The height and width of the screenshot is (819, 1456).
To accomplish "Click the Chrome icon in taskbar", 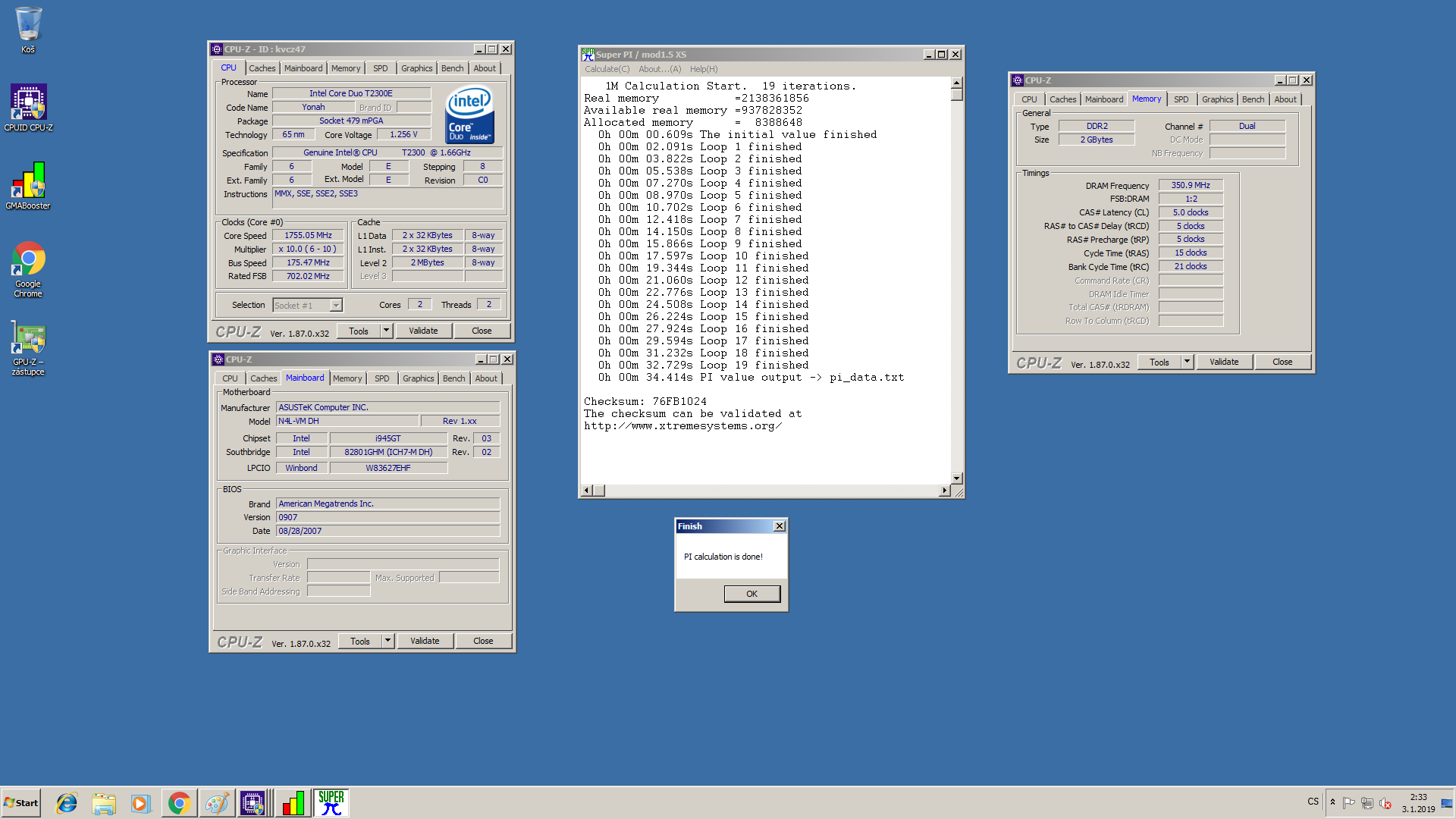I will pos(179,803).
